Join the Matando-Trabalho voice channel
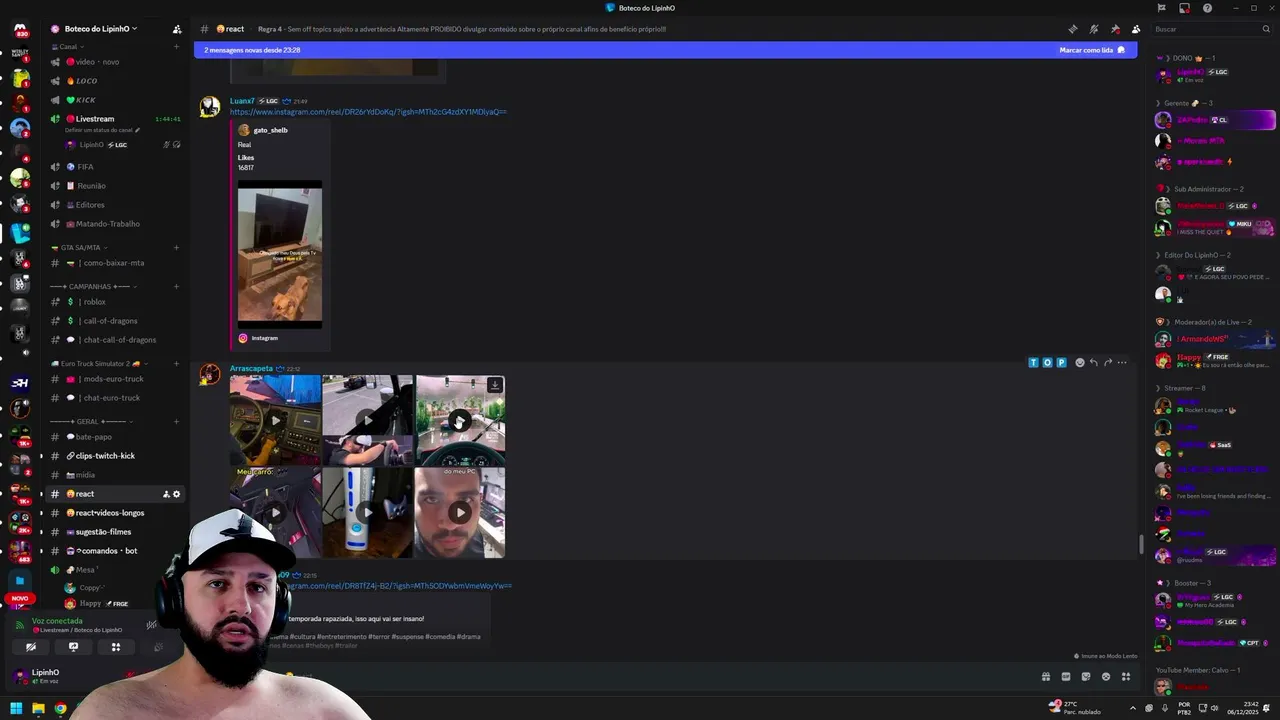The height and width of the screenshot is (720, 1280). [x=115, y=224]
